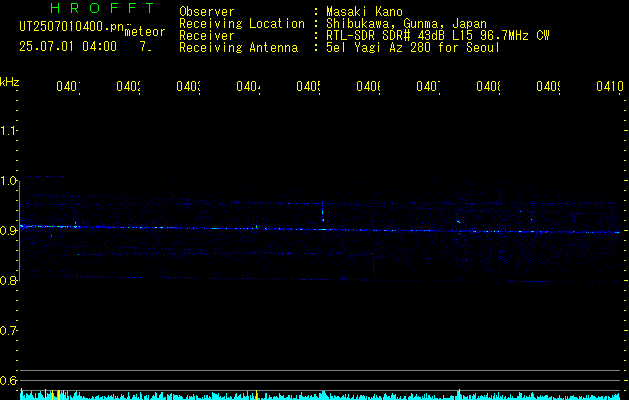The height and width of the screenshot is (400, 629).
Task: Click the date 25.07.01 04:00 text
Action: pos(68,46)
